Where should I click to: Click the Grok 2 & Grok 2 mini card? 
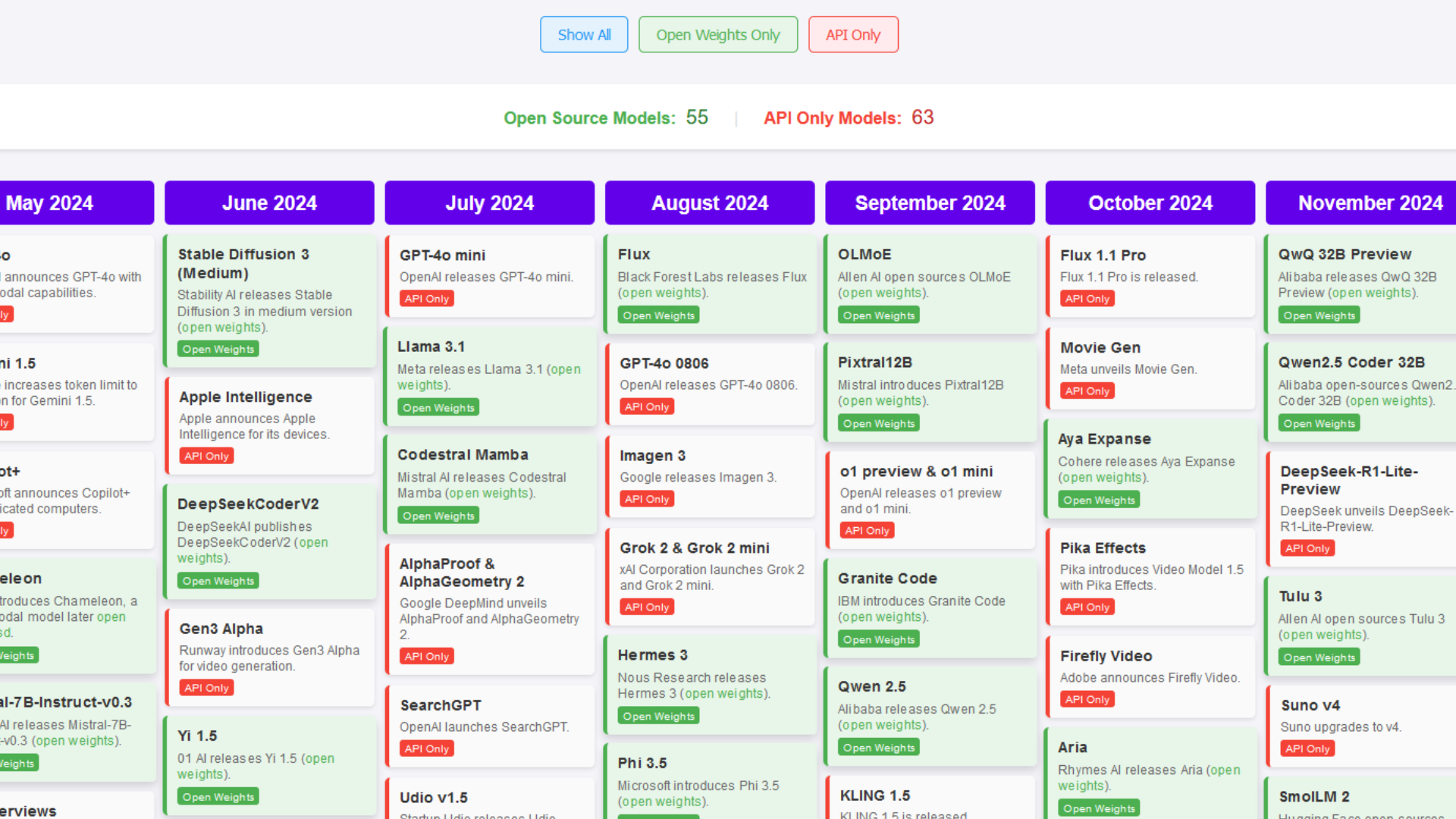[x=710, y=576]
